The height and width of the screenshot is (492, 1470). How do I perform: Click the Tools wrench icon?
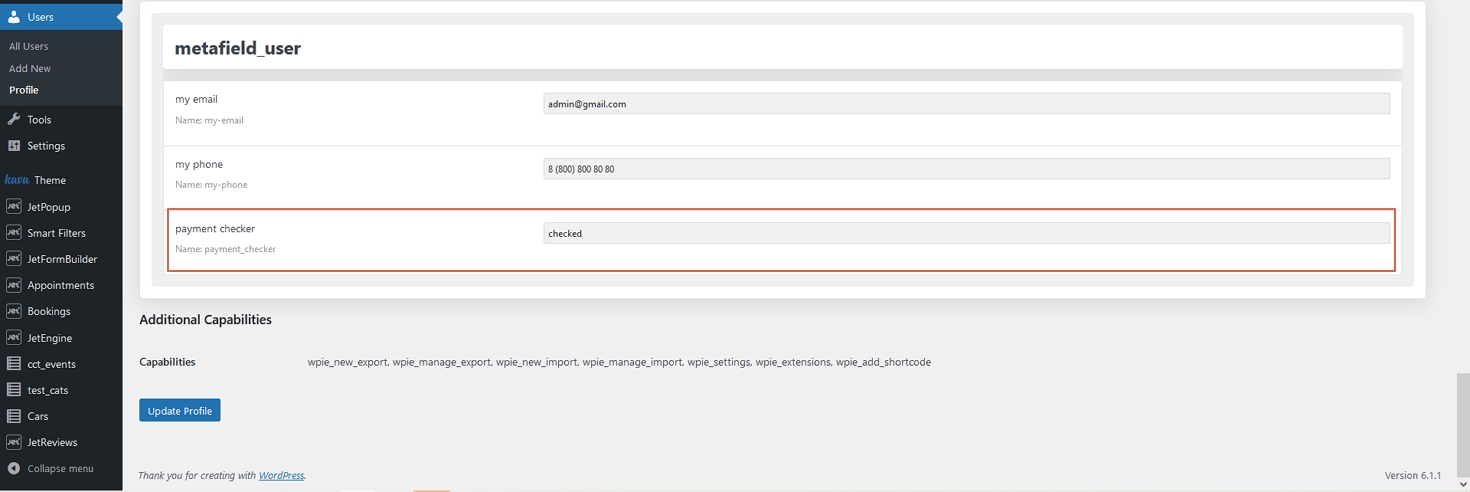pos(14,119)
